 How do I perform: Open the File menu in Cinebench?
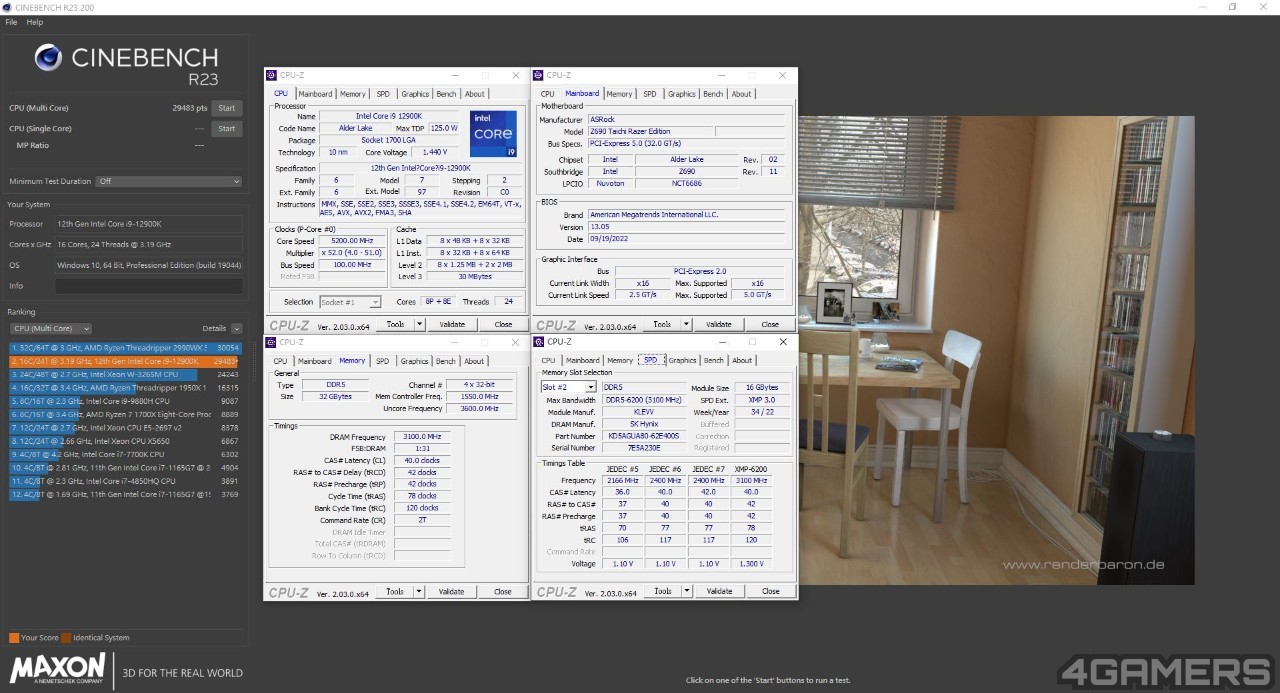click(x=11, y=22)
